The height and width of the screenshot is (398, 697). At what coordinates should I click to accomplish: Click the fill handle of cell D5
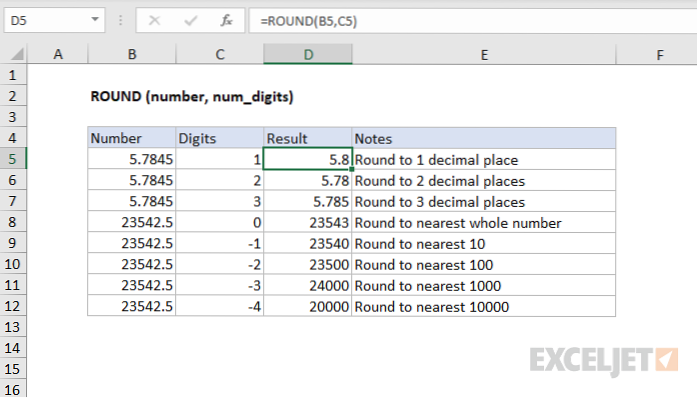point(352,169)
